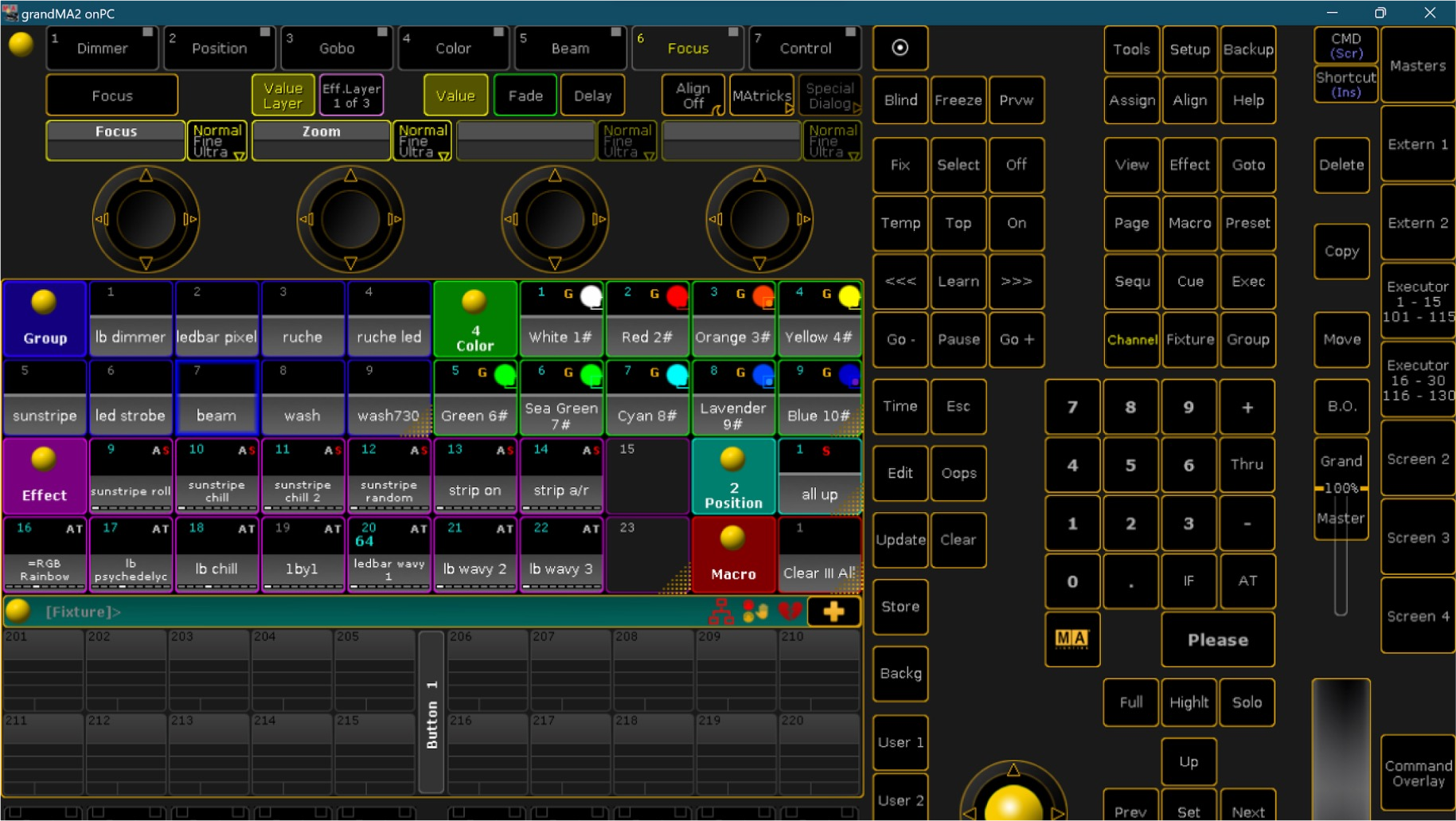
Task: Click the colored balls icon in fixture bar
Action: 755,612
